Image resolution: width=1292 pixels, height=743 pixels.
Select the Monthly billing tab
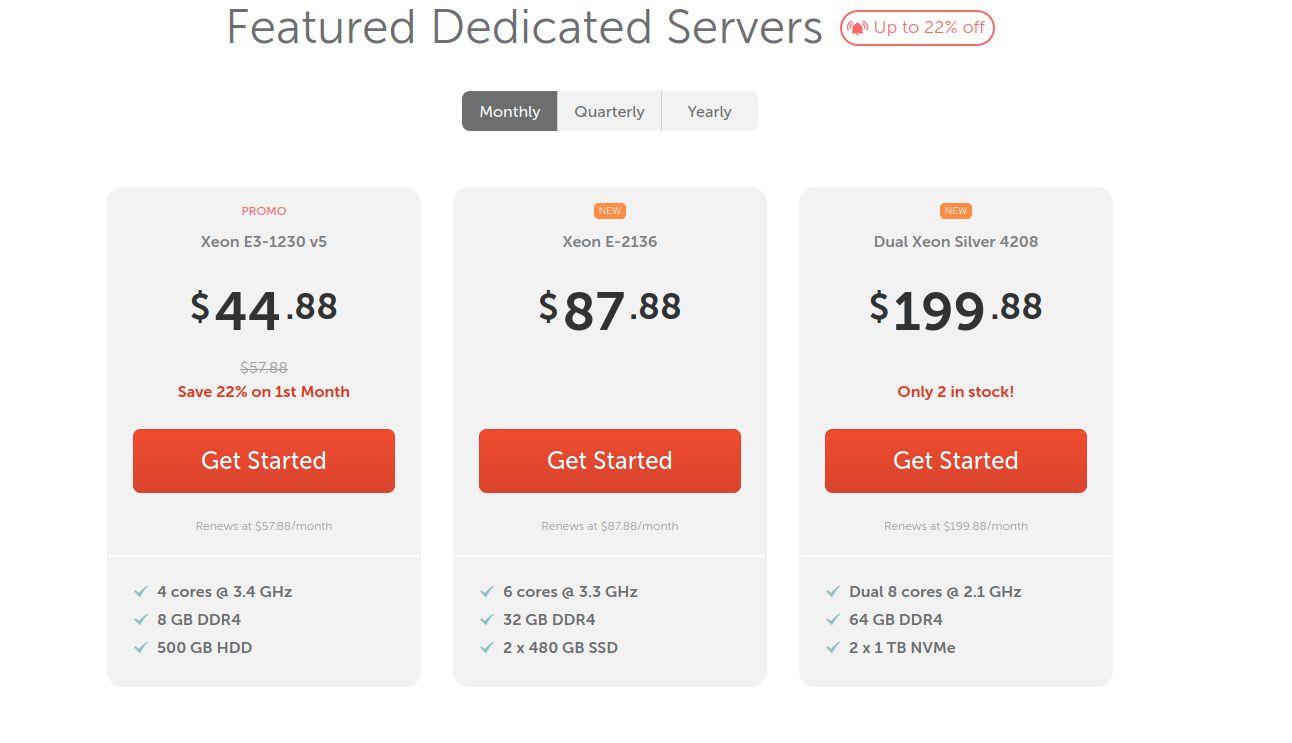pyautogui.click(x=509, y=111)
